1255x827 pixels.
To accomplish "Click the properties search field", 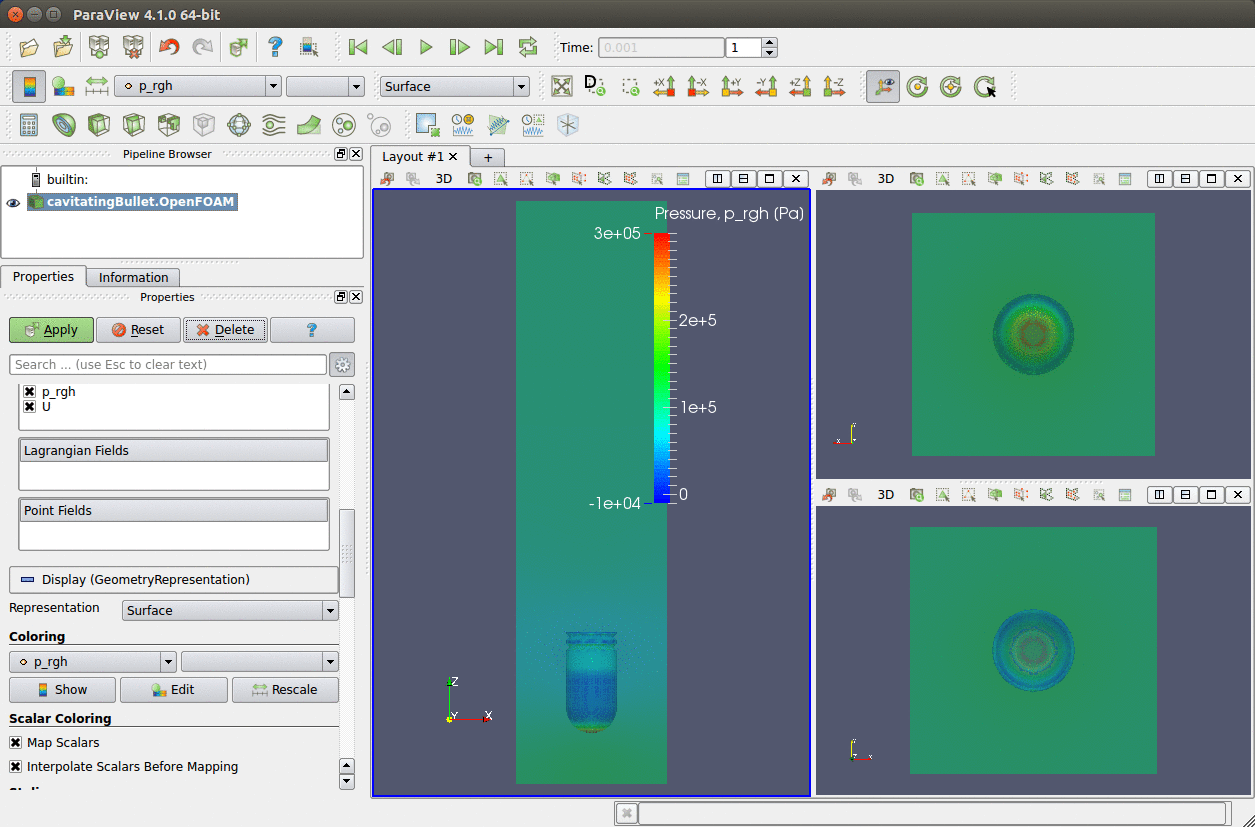I will point(168,364).
